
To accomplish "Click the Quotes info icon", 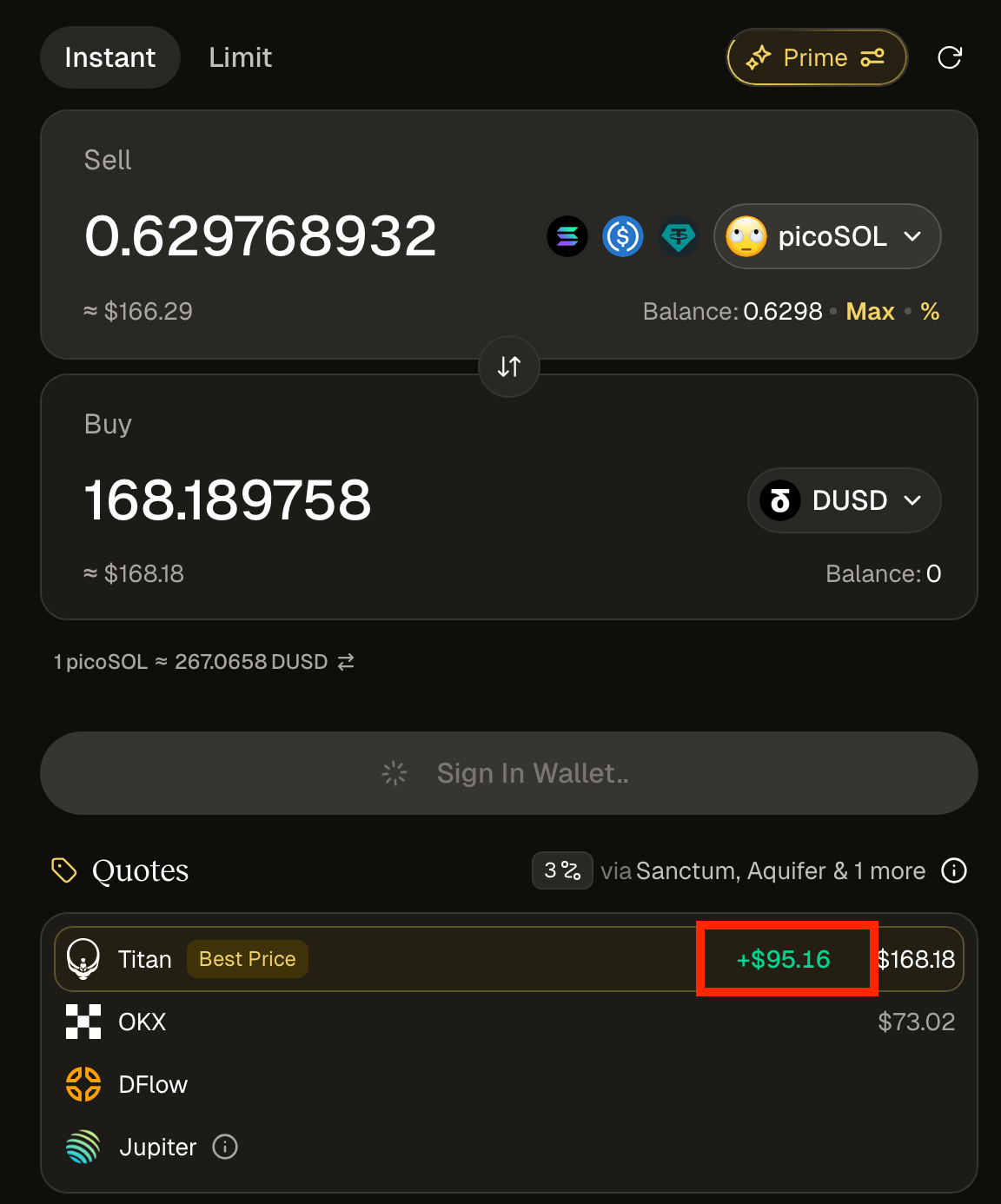I will click(954, 870).
